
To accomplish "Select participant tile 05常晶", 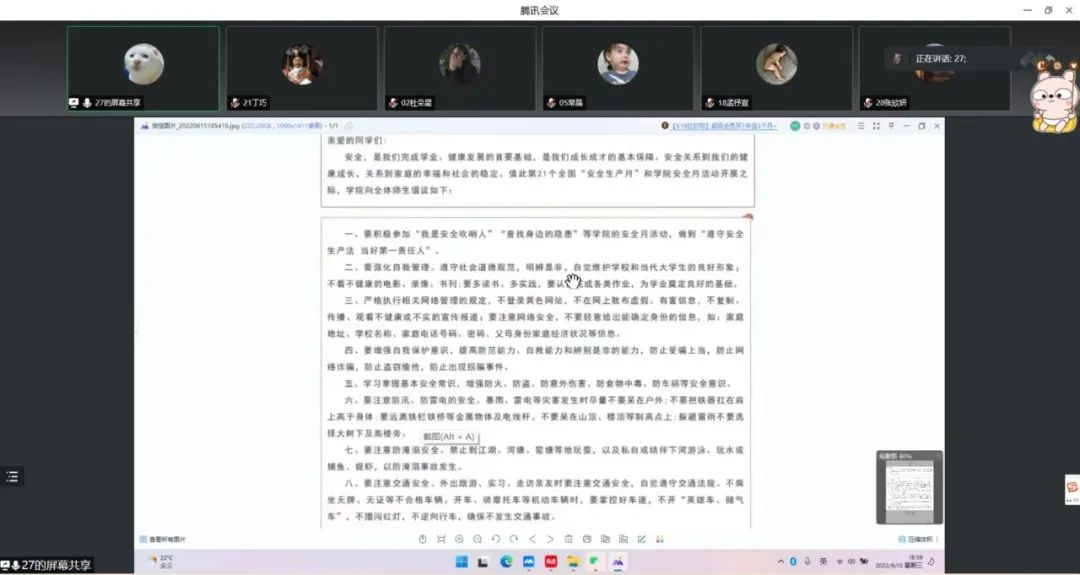I will coord(618,68).
